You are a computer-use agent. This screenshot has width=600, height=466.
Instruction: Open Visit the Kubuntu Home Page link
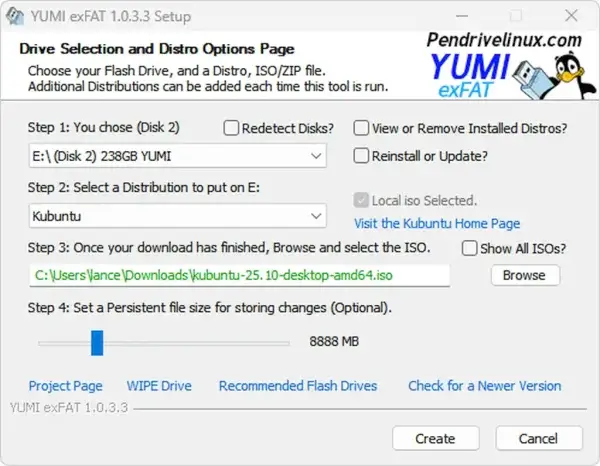[x=437, y=223]
